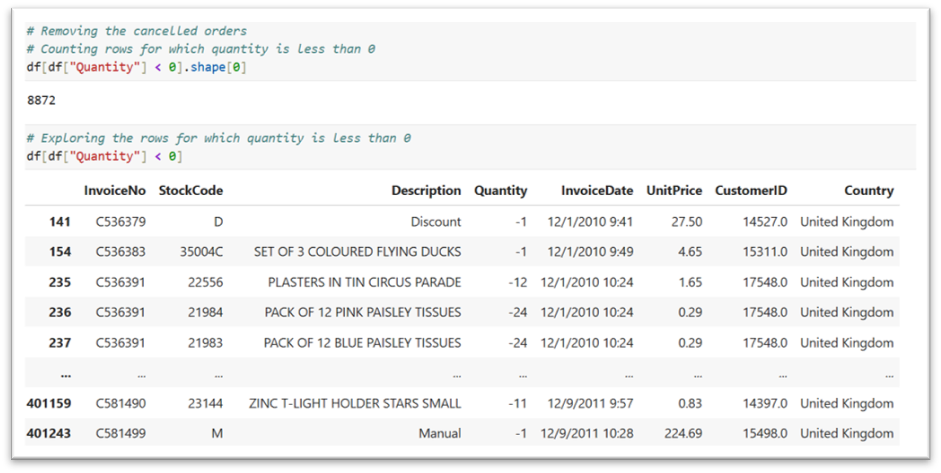941x473 pixels.
Task: Click the SET OF 3 COLOURED FLYING DUCKS cell
Action: (x=357, y=252)
